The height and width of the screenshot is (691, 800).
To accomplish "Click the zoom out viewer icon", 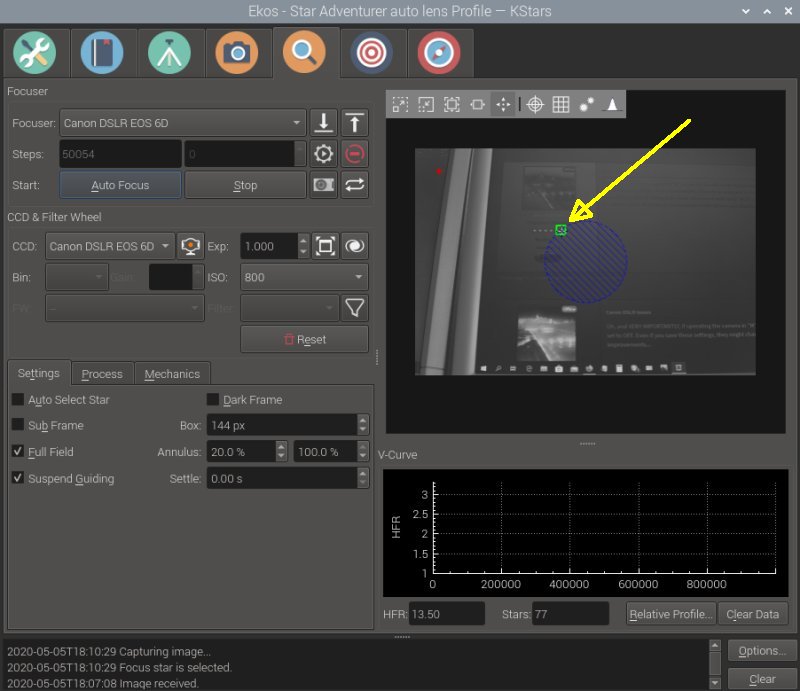I will (426, 105).
